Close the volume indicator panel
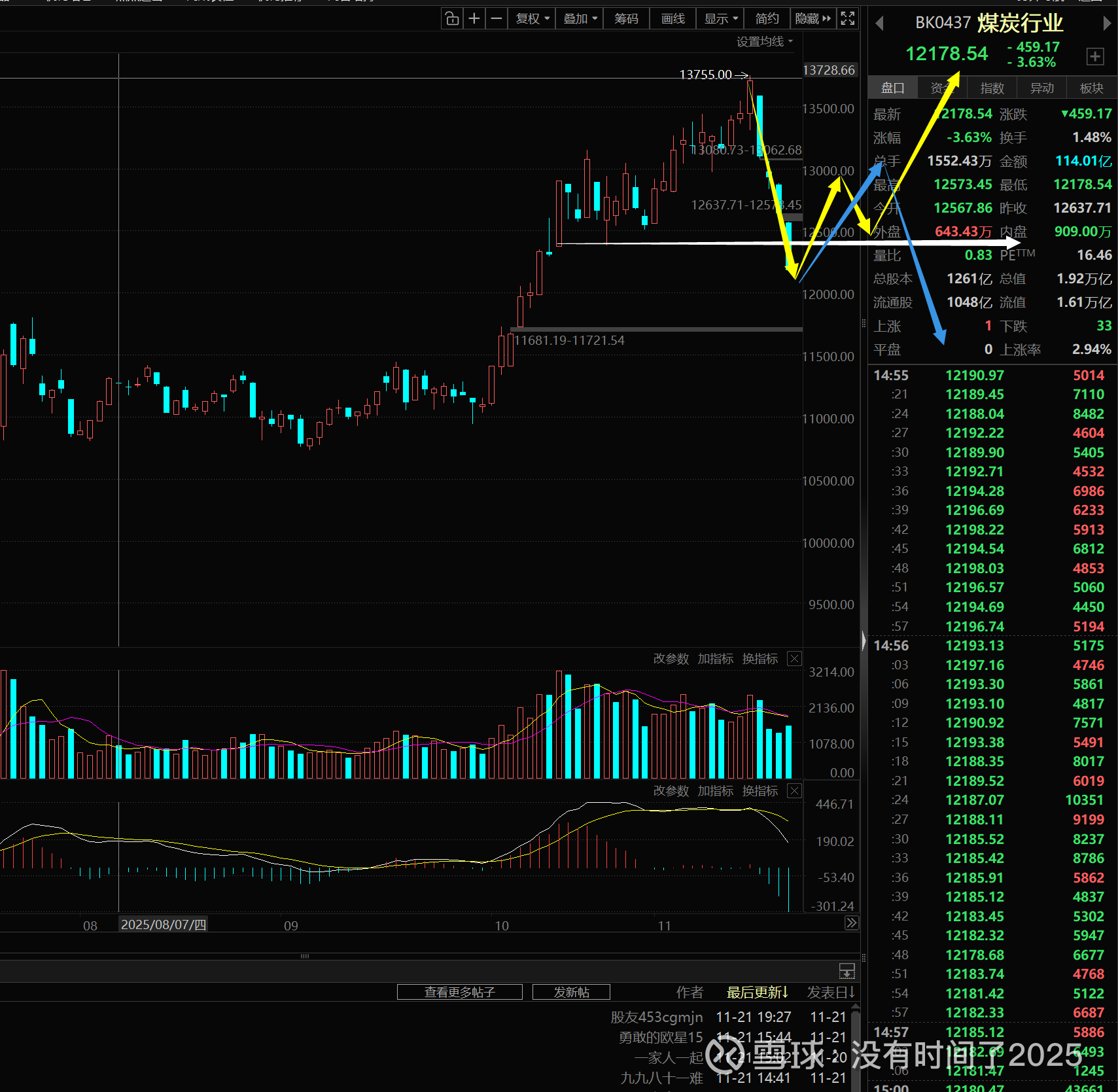The width and height of the screenshot is (1118, 1092). (794, 659)
